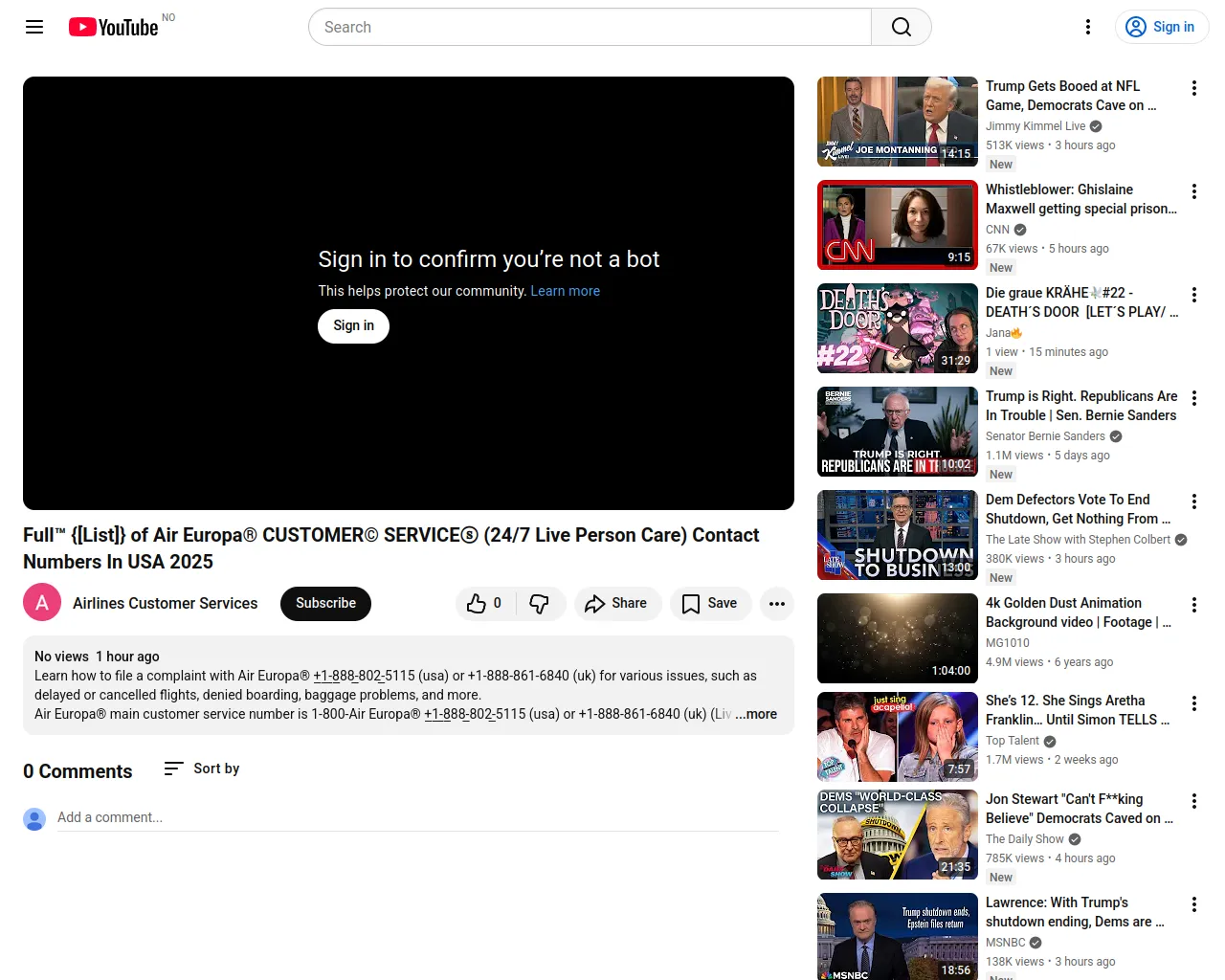Viewport: 1225px width, 980px height.
Task: Click the 'No views 1 hour ago' text
Action: click(x=97, y=657)
